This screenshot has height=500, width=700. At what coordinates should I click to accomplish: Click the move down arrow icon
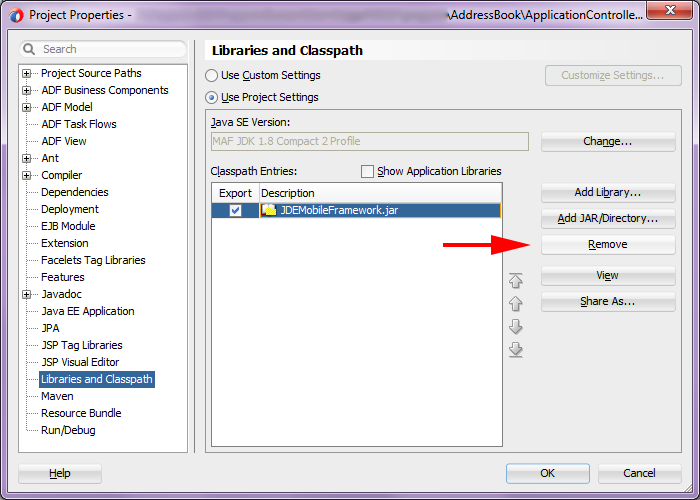(516, 327)
